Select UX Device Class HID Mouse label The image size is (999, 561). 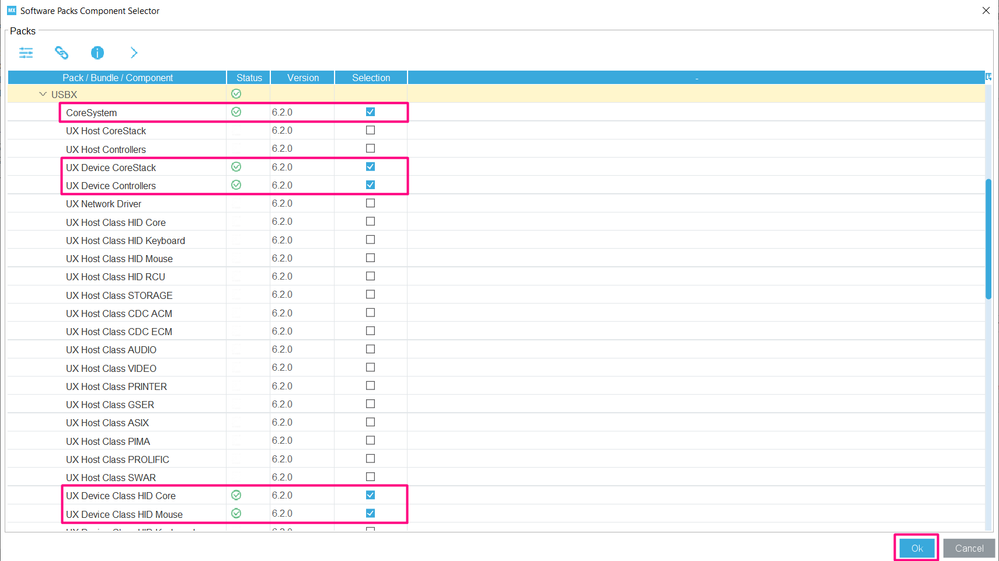pos(124,515)
